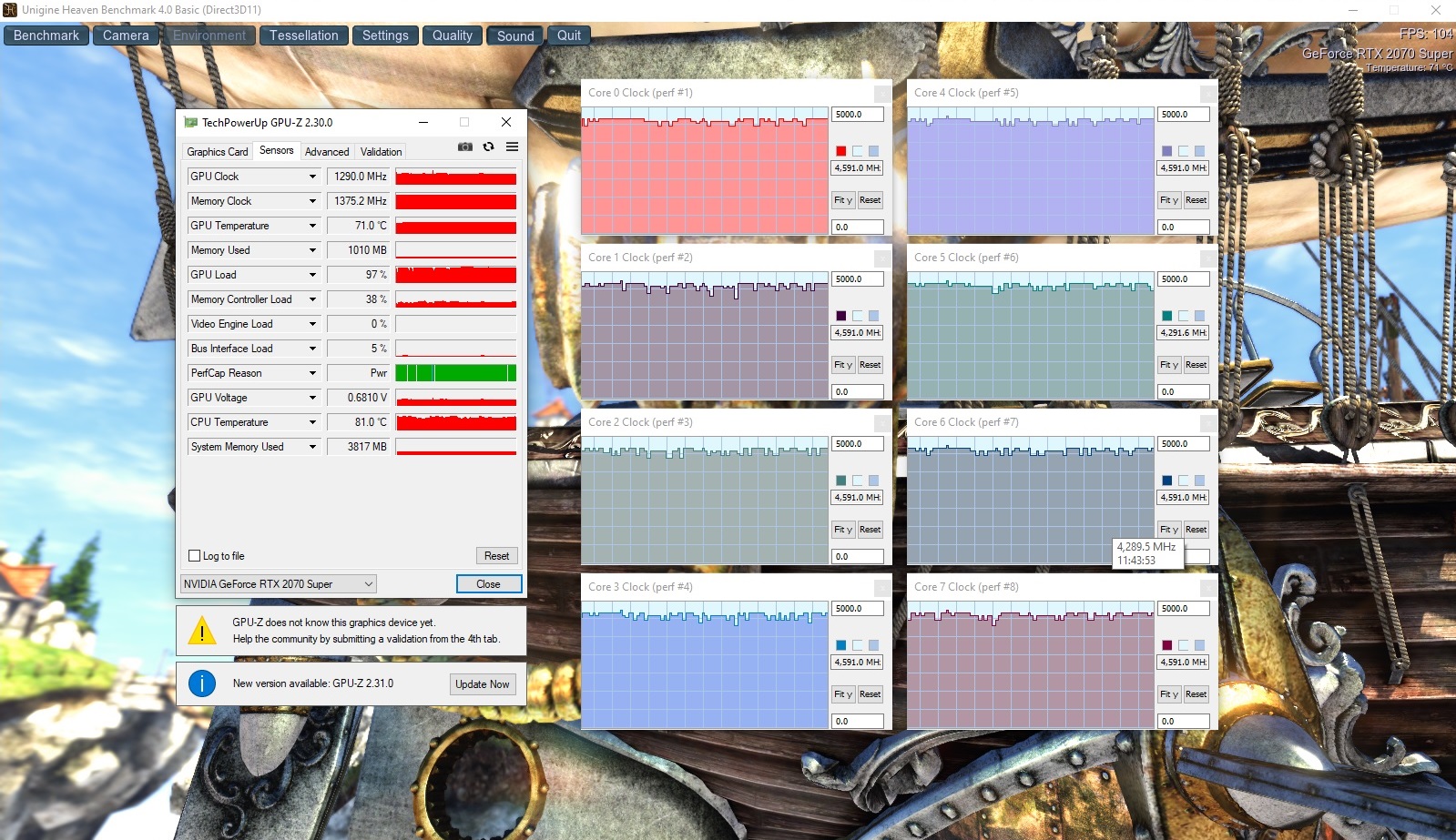Close the Core 2 Clock graph panel
This screenshot has width=1456, height=840.
click(x=882, y=422)
